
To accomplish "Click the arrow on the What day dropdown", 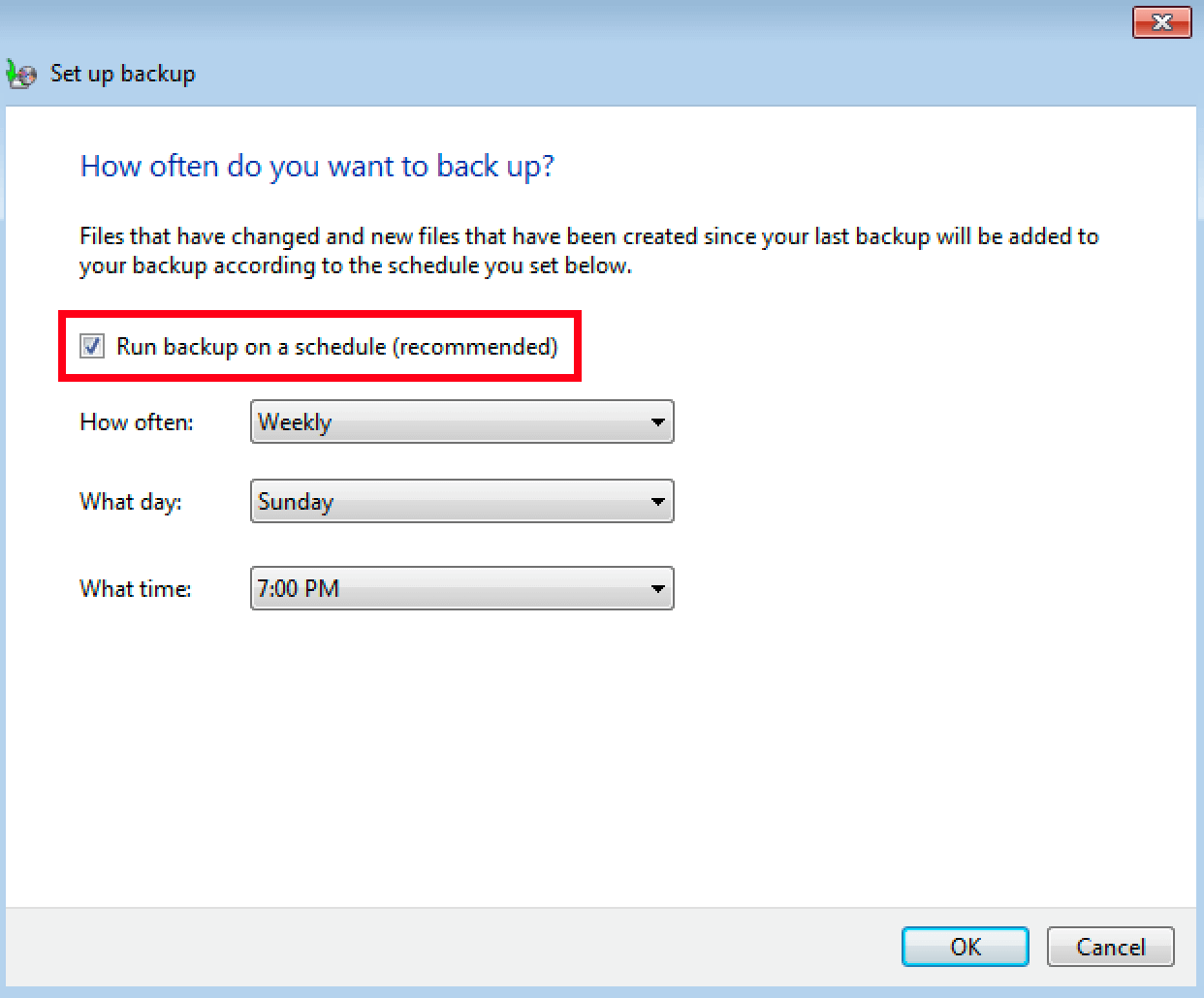I will coord(657,502).
